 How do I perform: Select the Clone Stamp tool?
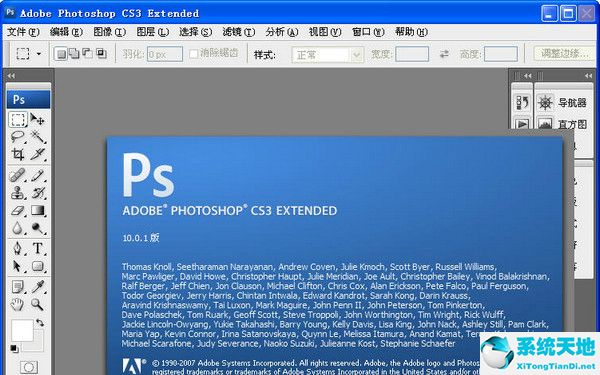coord(18,192)
